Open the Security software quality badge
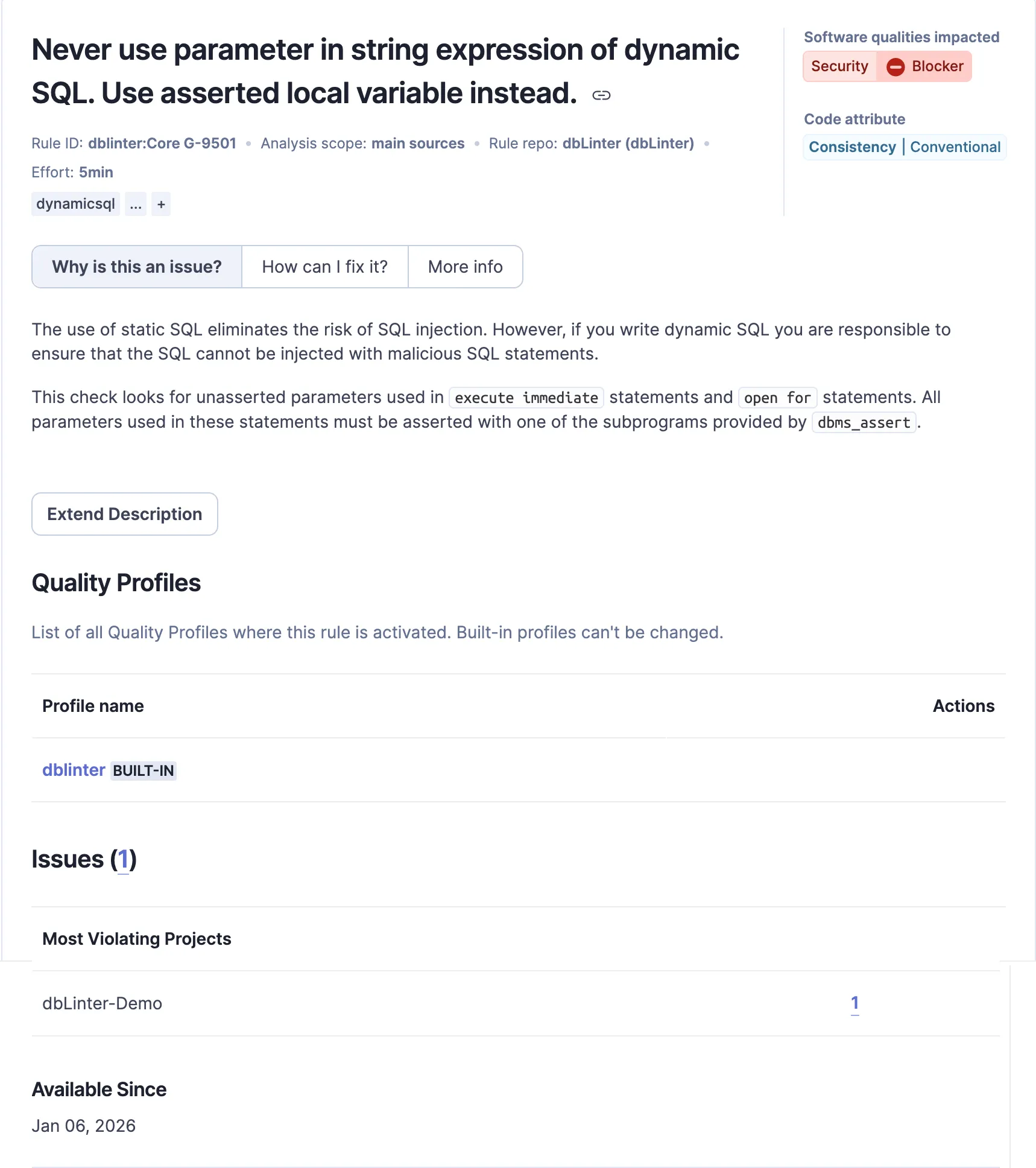 839,66
